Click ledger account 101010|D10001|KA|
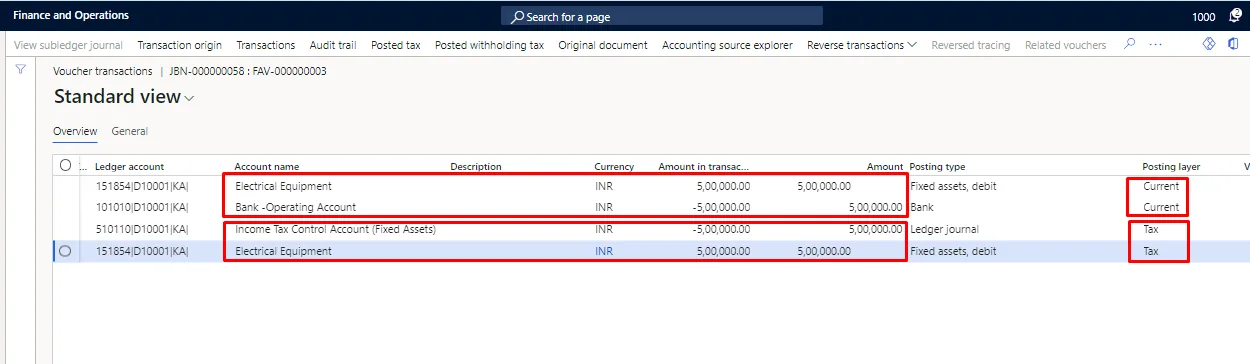This screenshot has width=1250, height=364. click(x=141, y=207)
